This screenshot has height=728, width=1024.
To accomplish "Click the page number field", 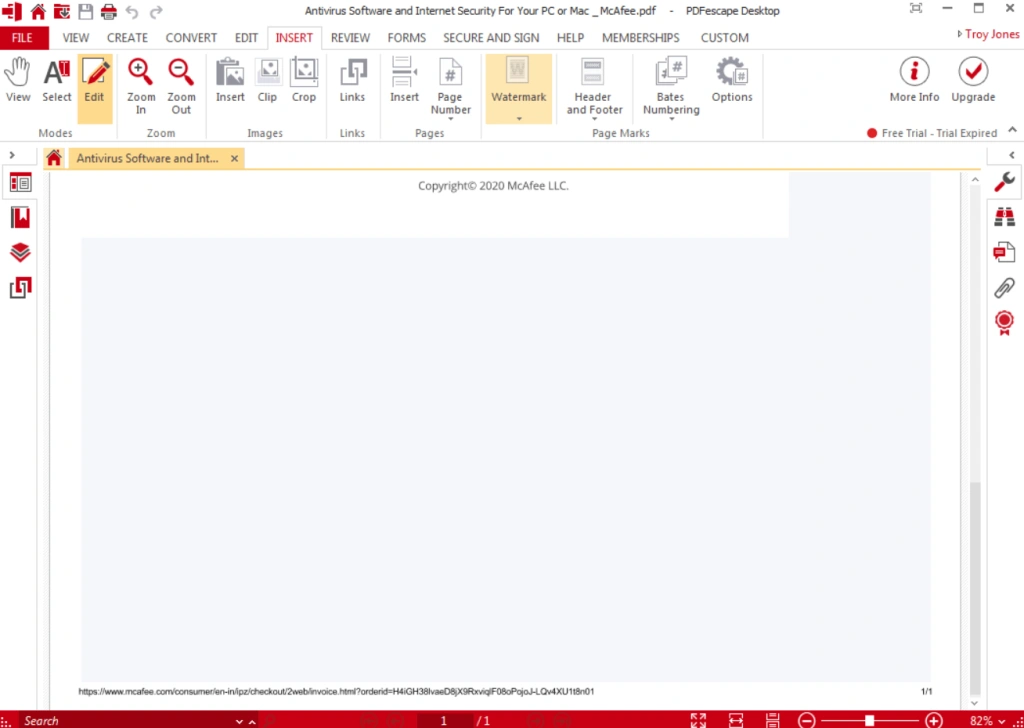I will 443,721.
